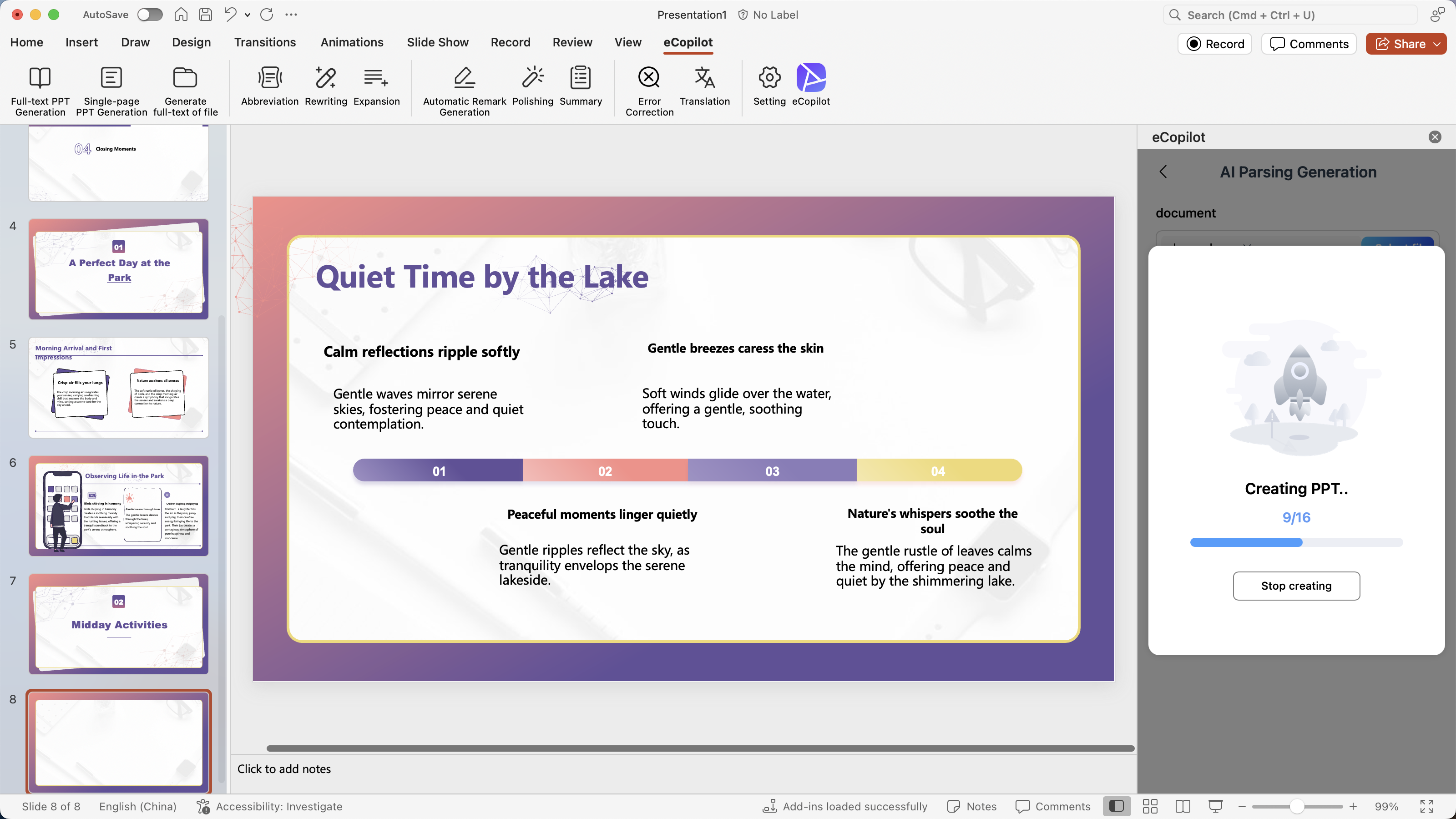Toggle the AutoSave switch
Screen dimensions: 1456x819
click(150, 15)
